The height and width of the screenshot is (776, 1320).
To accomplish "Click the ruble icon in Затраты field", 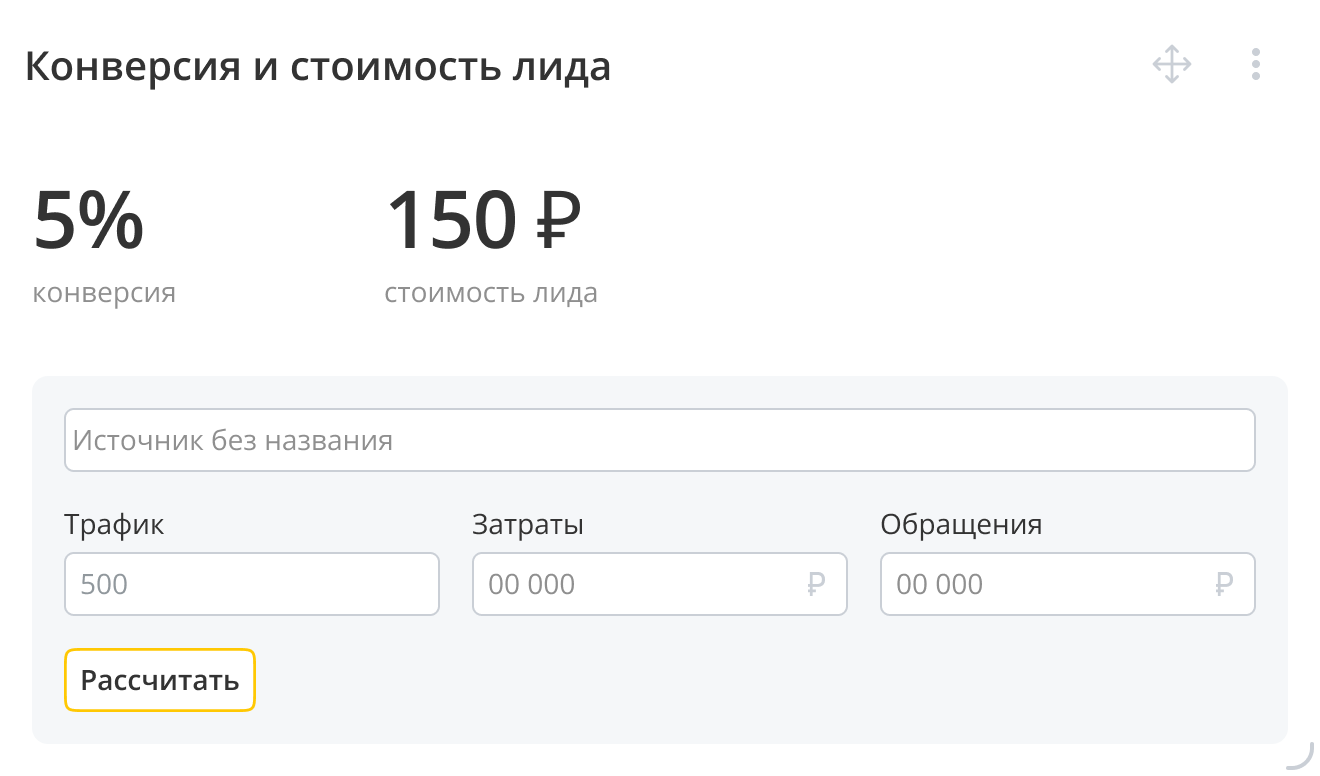I will coord(816,584).
